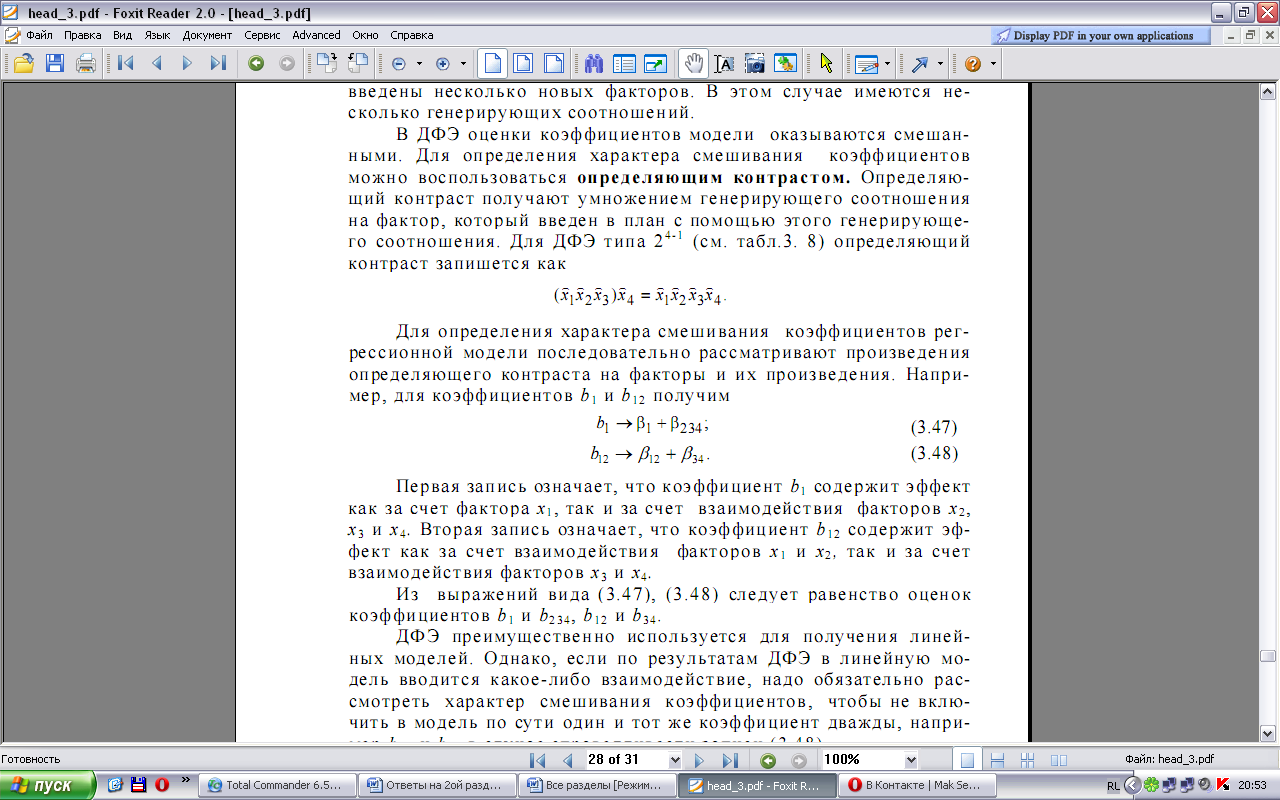This screenshot has width=1280, height=800.
Task: Open the Advanced menu
Action: click(316, 34)
